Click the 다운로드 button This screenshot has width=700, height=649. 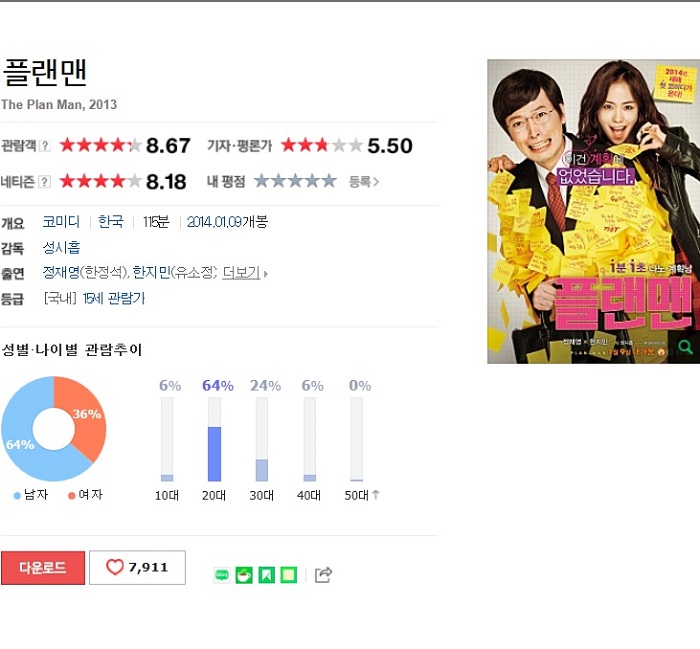pos(43,568)
